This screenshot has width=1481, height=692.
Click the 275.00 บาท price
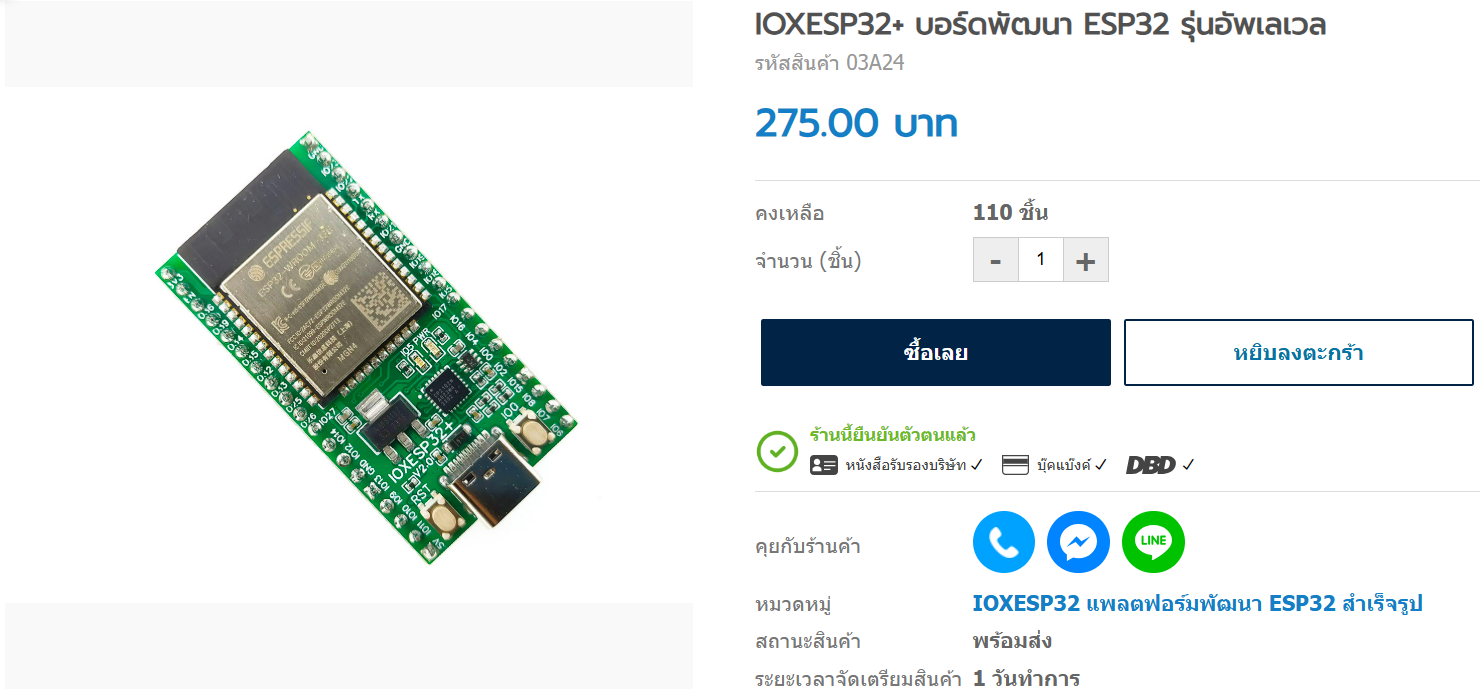pyautogui.click(x=856, y=124)
